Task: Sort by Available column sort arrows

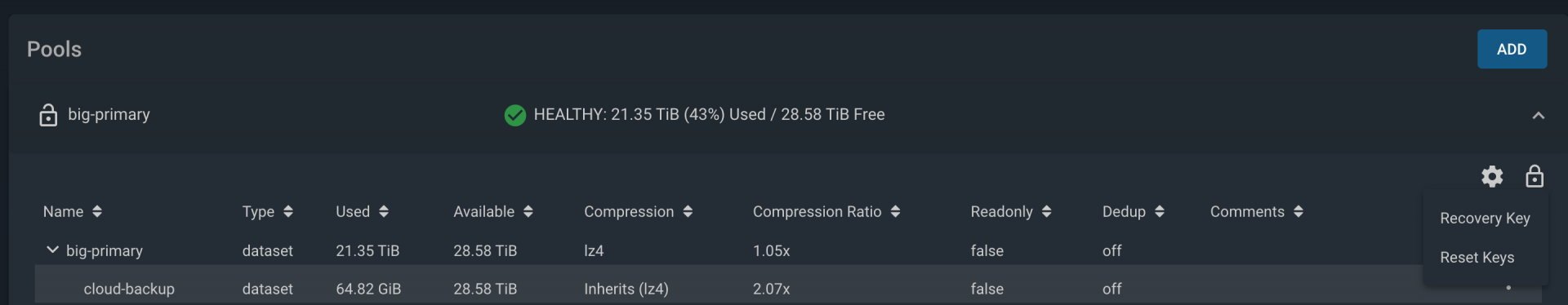Action: point(528,211)
